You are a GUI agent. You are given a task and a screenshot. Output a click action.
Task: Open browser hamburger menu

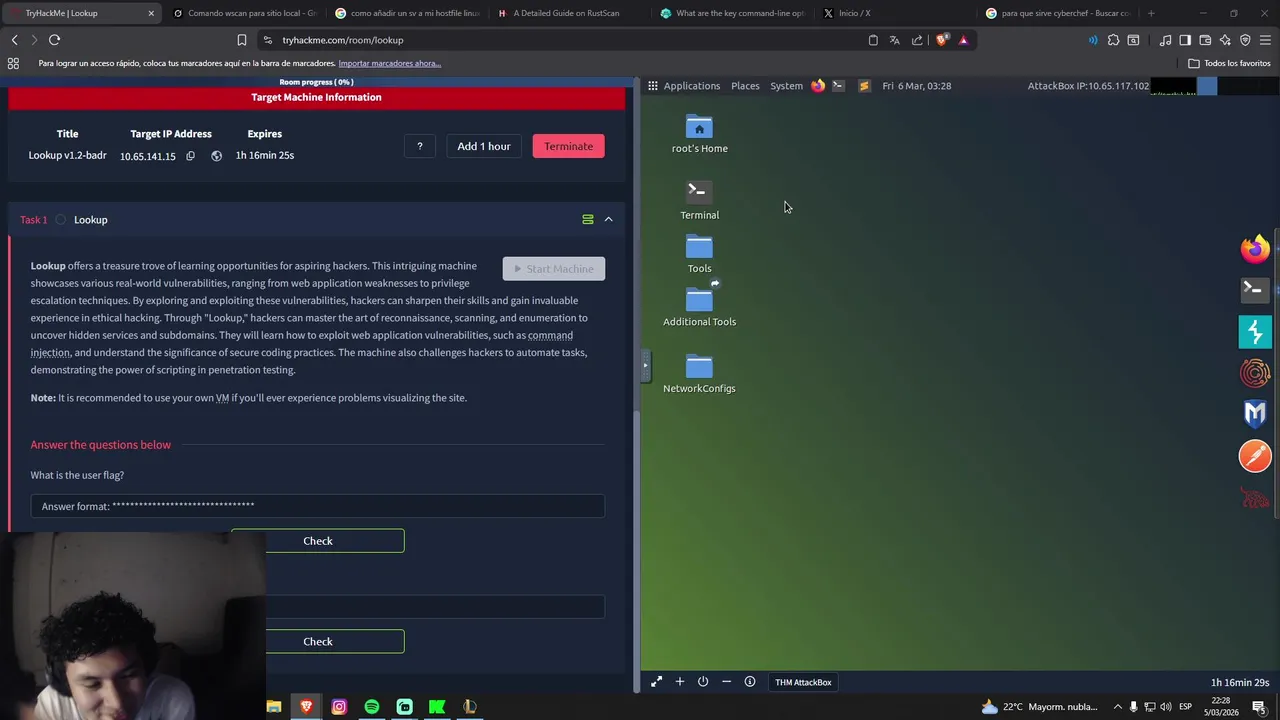[x=1265, y=40]
